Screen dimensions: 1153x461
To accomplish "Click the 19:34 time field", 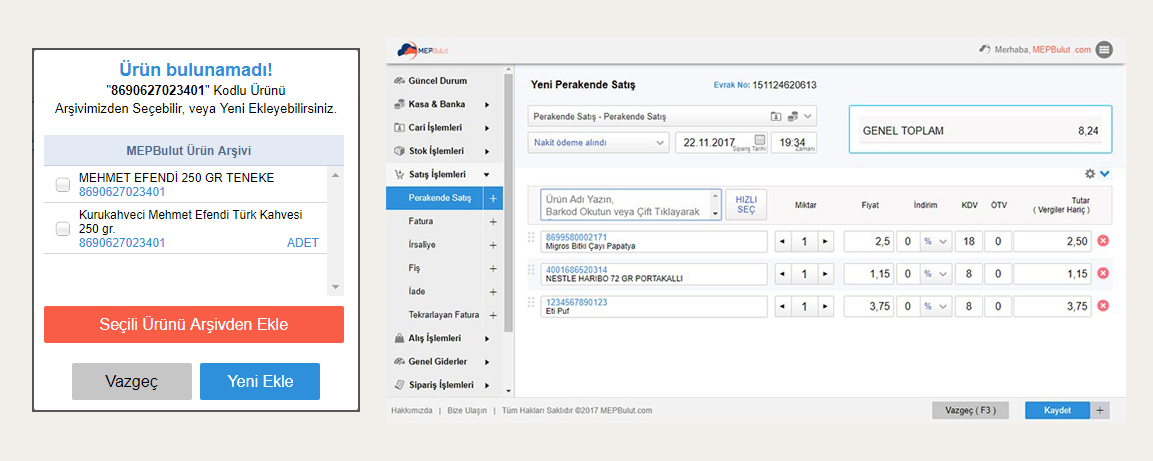I will pos(793,143).
